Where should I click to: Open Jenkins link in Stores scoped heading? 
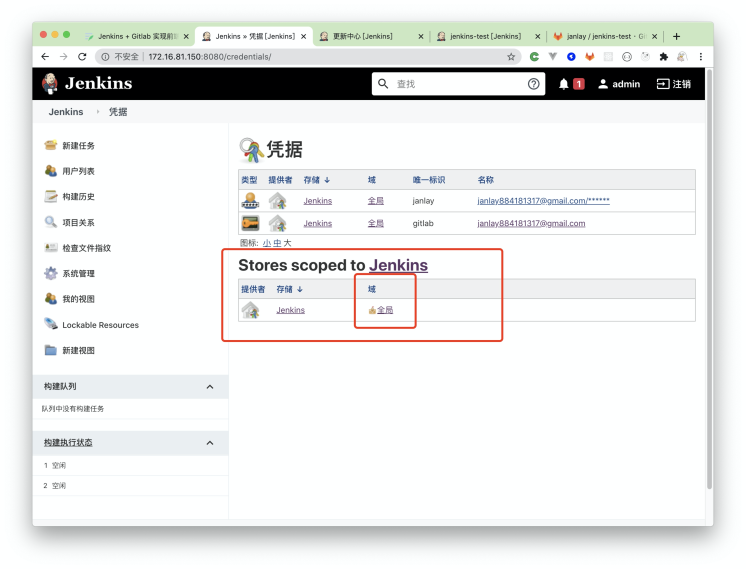coord(398,265)
